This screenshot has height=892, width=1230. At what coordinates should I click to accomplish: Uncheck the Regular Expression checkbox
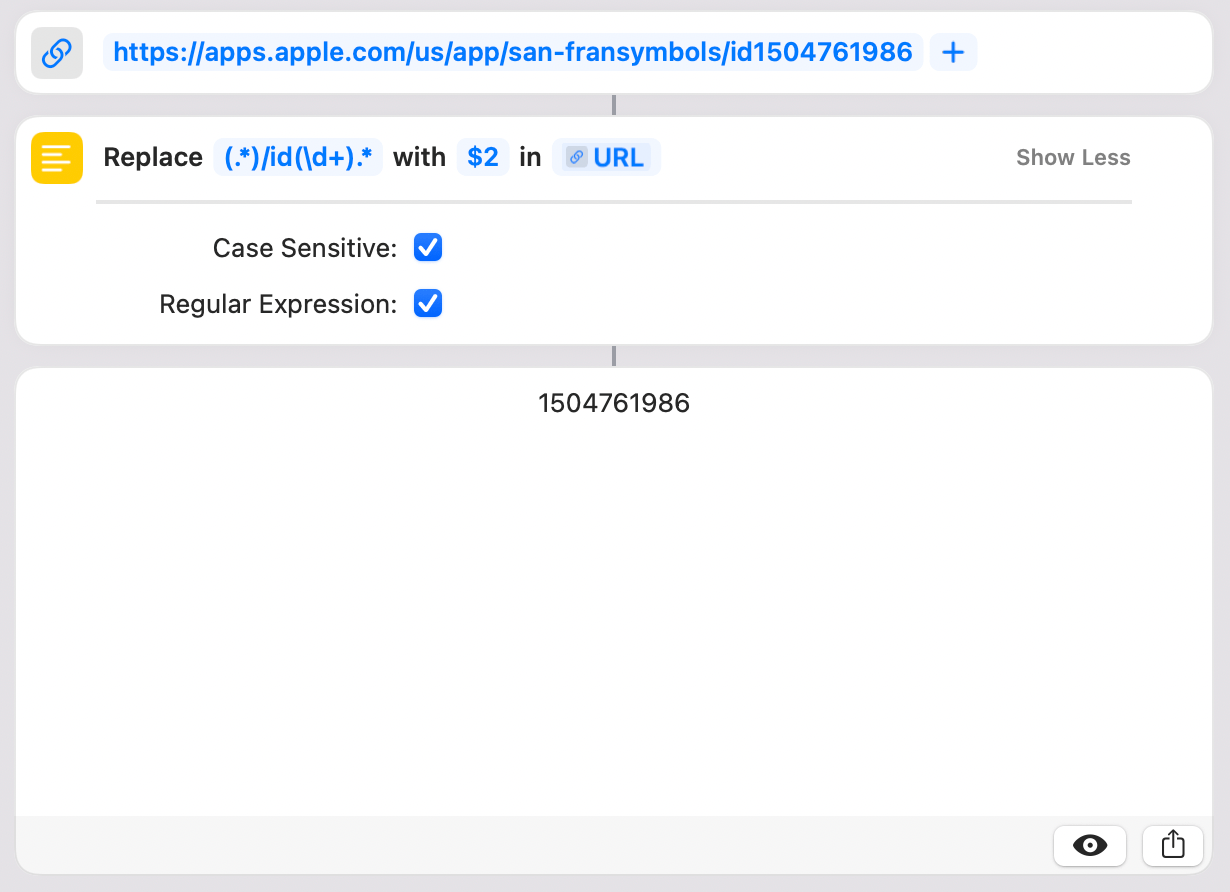click(428, 304)
